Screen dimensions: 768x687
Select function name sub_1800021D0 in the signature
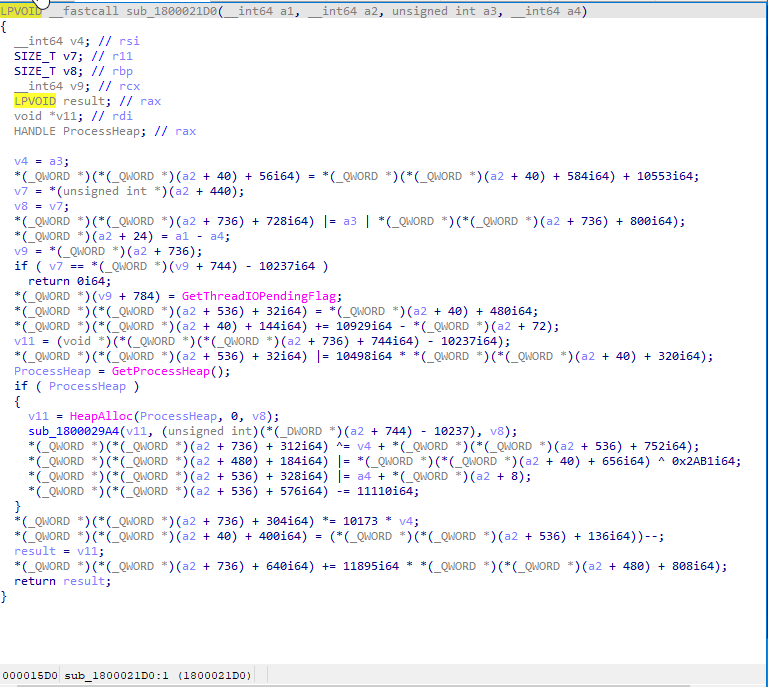[x=171, y=11]
